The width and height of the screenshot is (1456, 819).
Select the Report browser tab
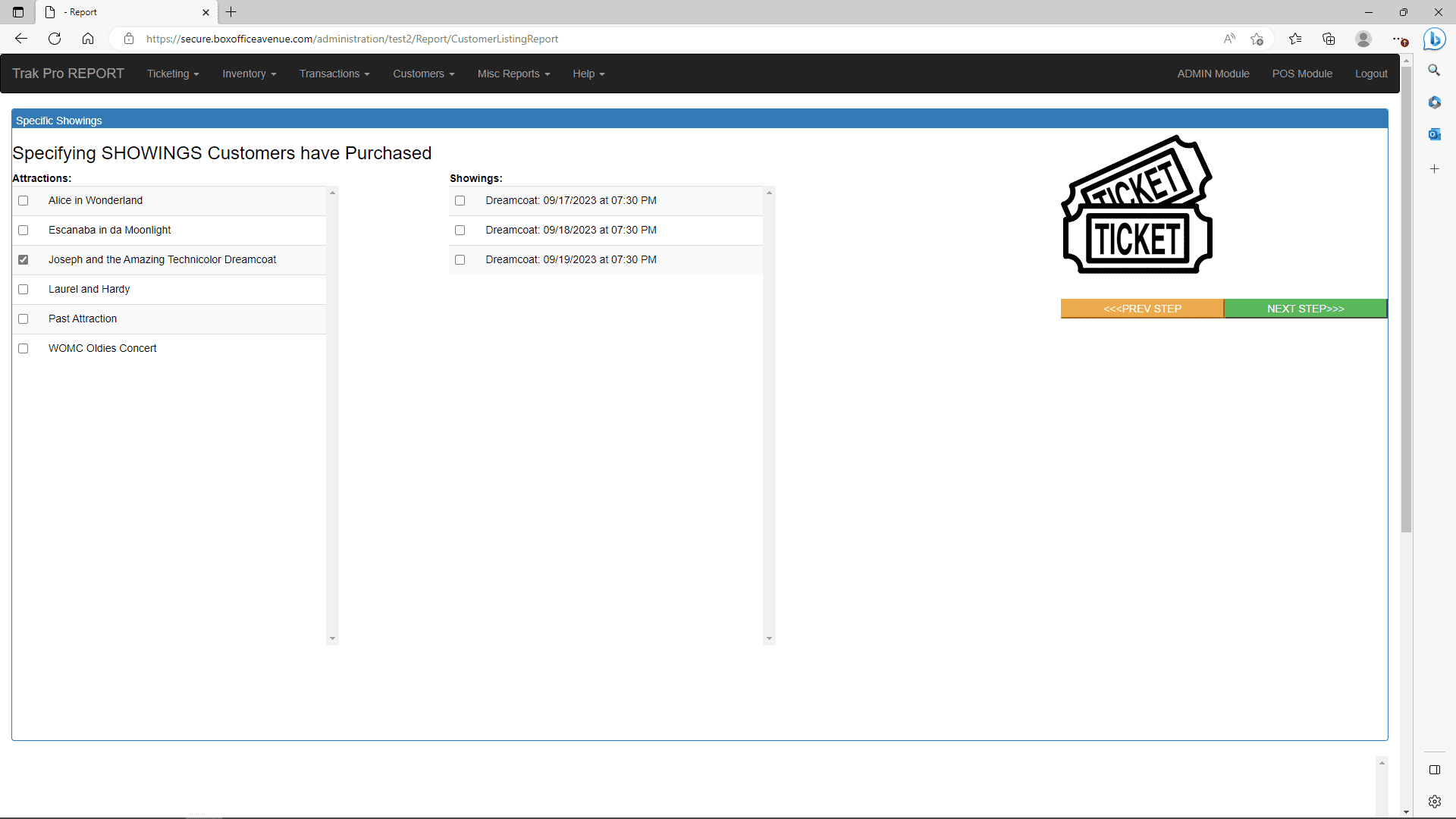[x=126, y=12]
